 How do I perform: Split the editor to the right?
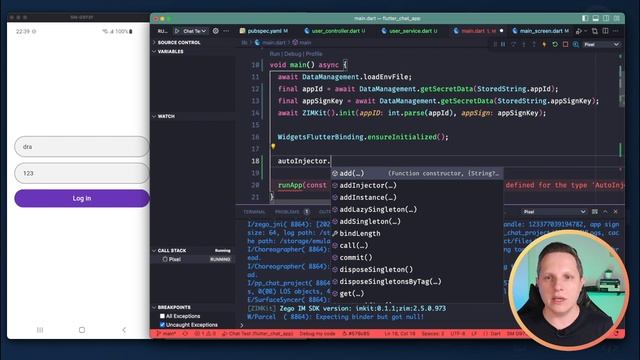coord(605,31)
